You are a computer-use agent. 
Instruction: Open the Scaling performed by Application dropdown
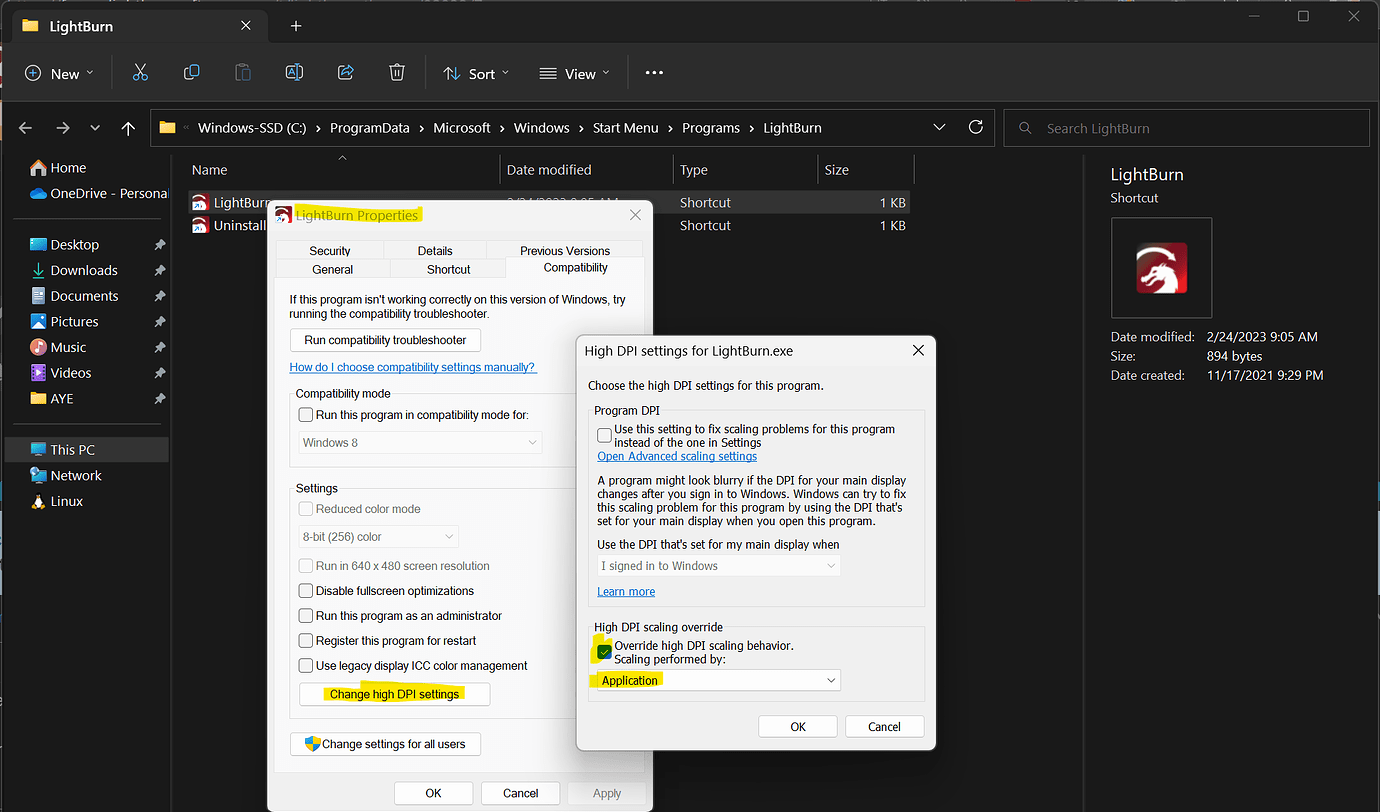(x=717, y=680)
